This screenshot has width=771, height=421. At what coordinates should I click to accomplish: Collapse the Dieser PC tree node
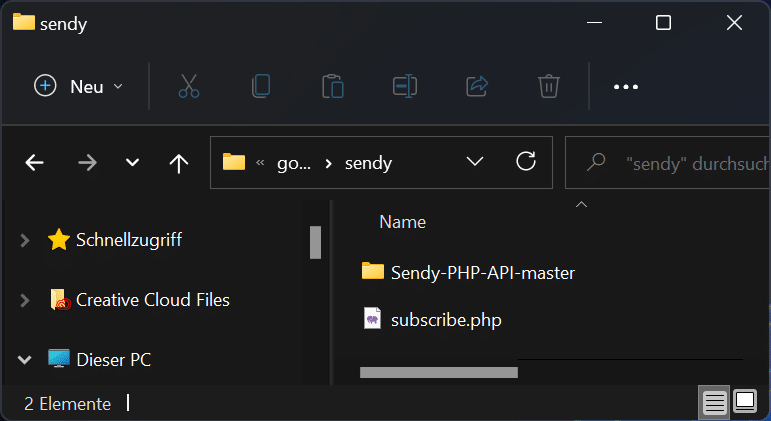click(x=25, y=360)
